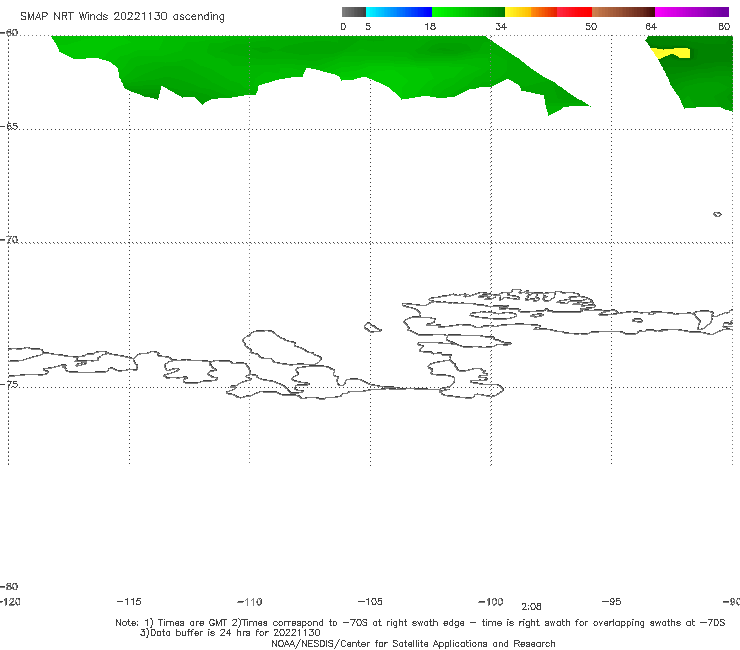Click the yellow-orange segment of the color bar
This screenshot has height=650, width=740.
pos(531,12)
